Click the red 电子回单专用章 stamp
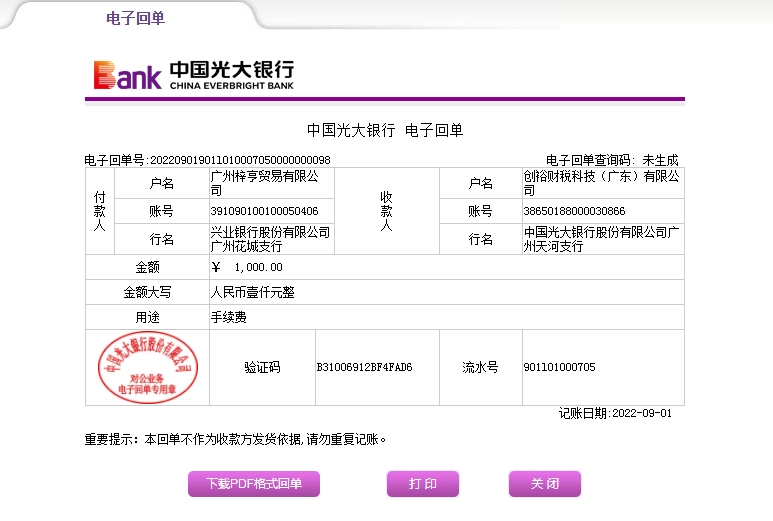The image size is (773, 521). 147,367
